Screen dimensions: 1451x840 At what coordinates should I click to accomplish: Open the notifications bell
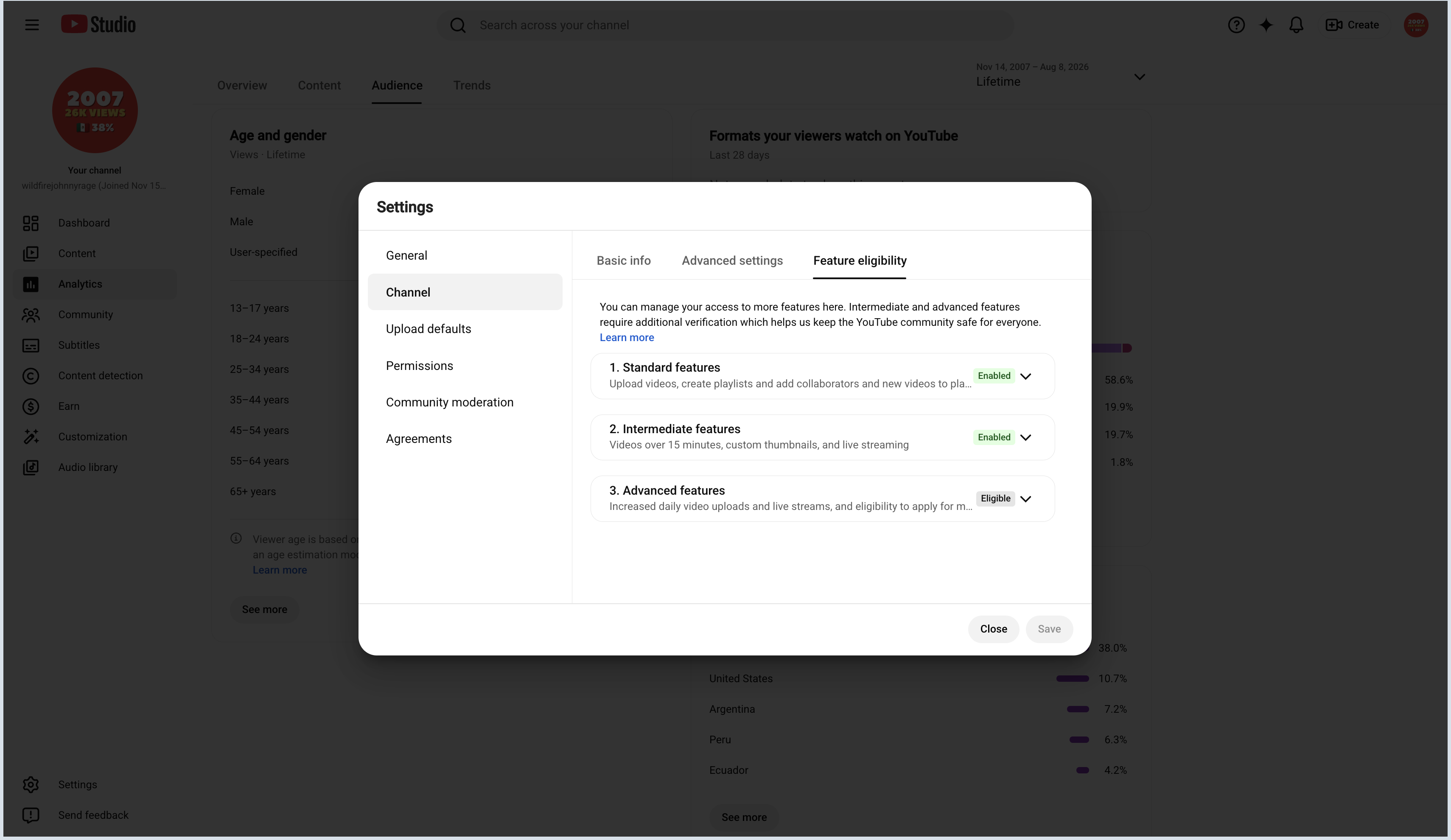pos(1296,25)
